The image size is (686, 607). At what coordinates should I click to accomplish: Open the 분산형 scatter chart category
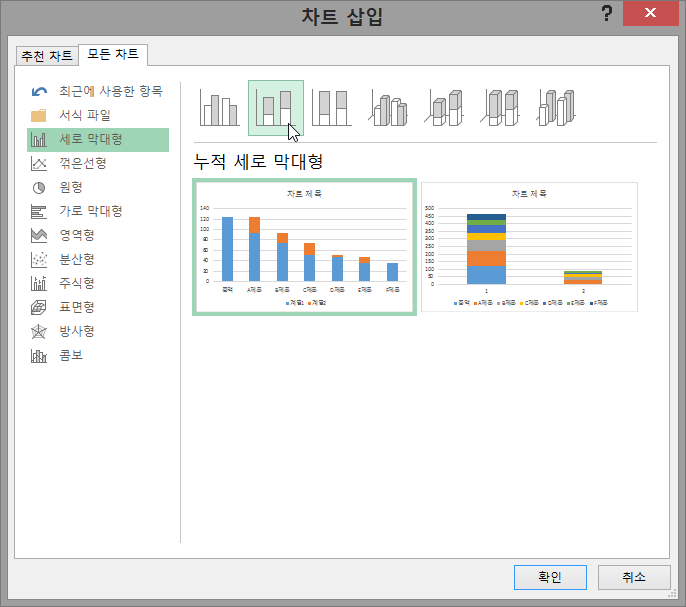[x=76, y=259]
